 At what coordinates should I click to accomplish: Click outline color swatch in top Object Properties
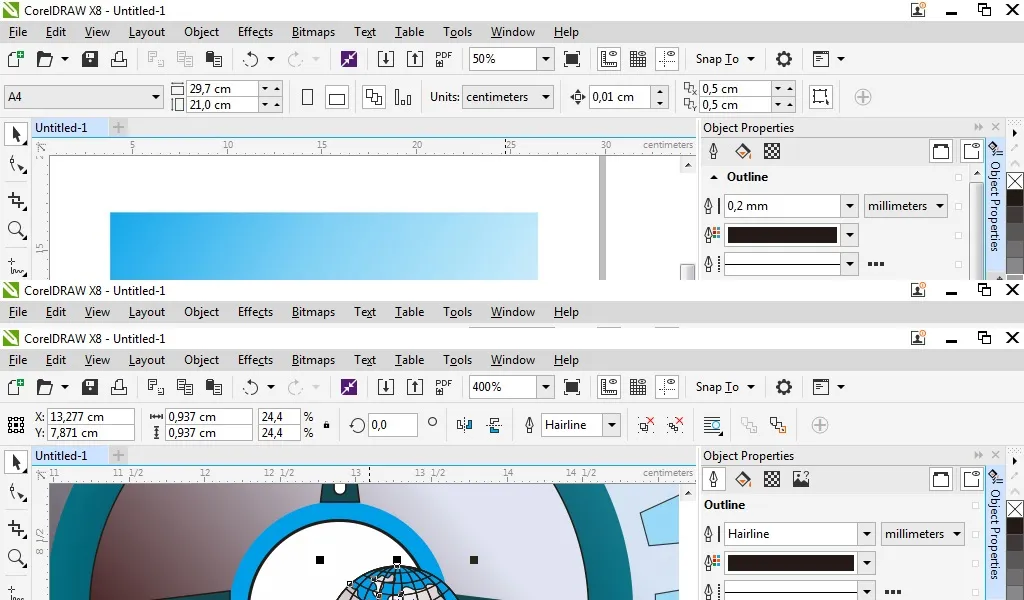click(x=782, y=235)
